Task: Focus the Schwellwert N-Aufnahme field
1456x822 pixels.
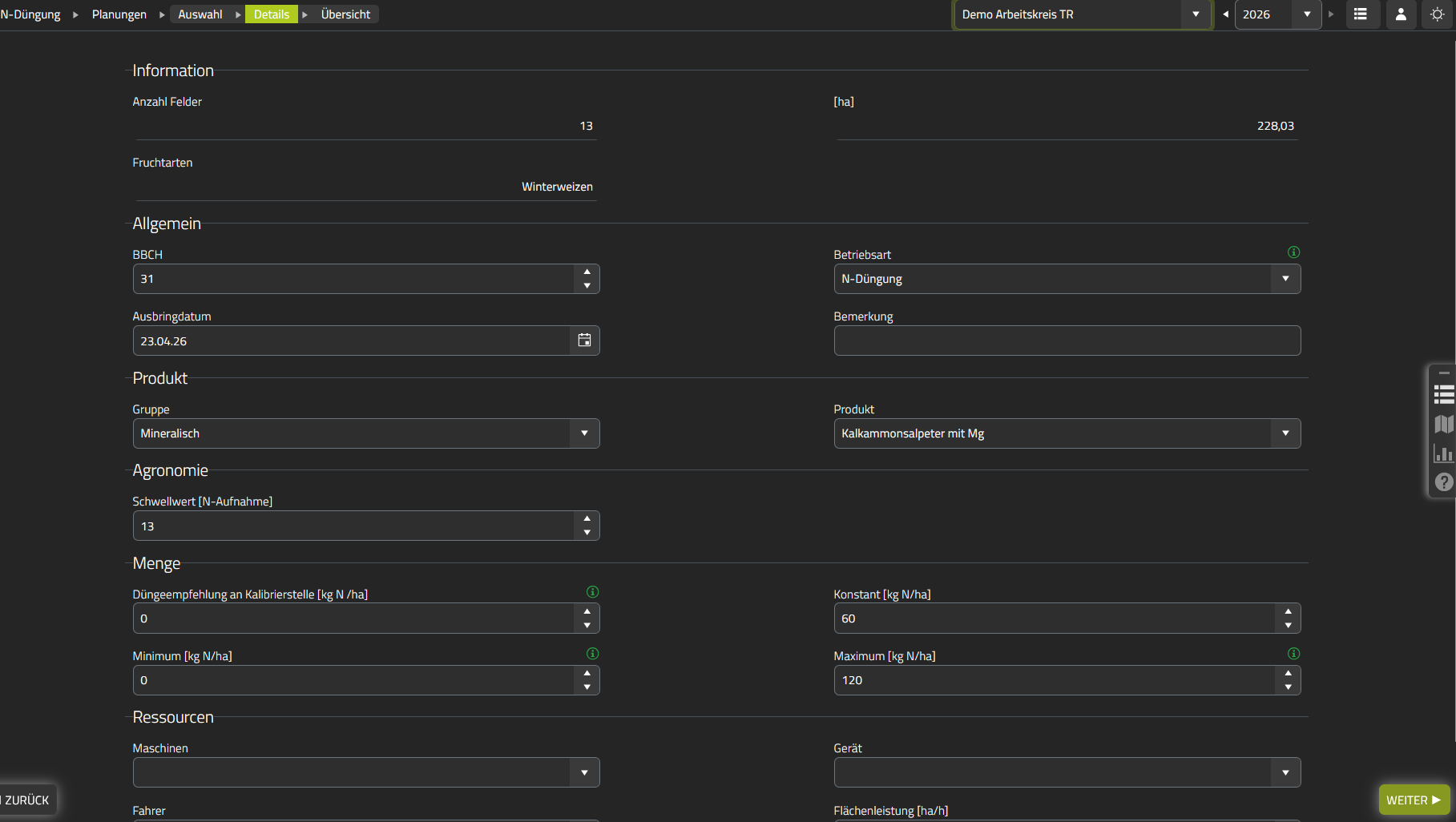Action: 354,526
